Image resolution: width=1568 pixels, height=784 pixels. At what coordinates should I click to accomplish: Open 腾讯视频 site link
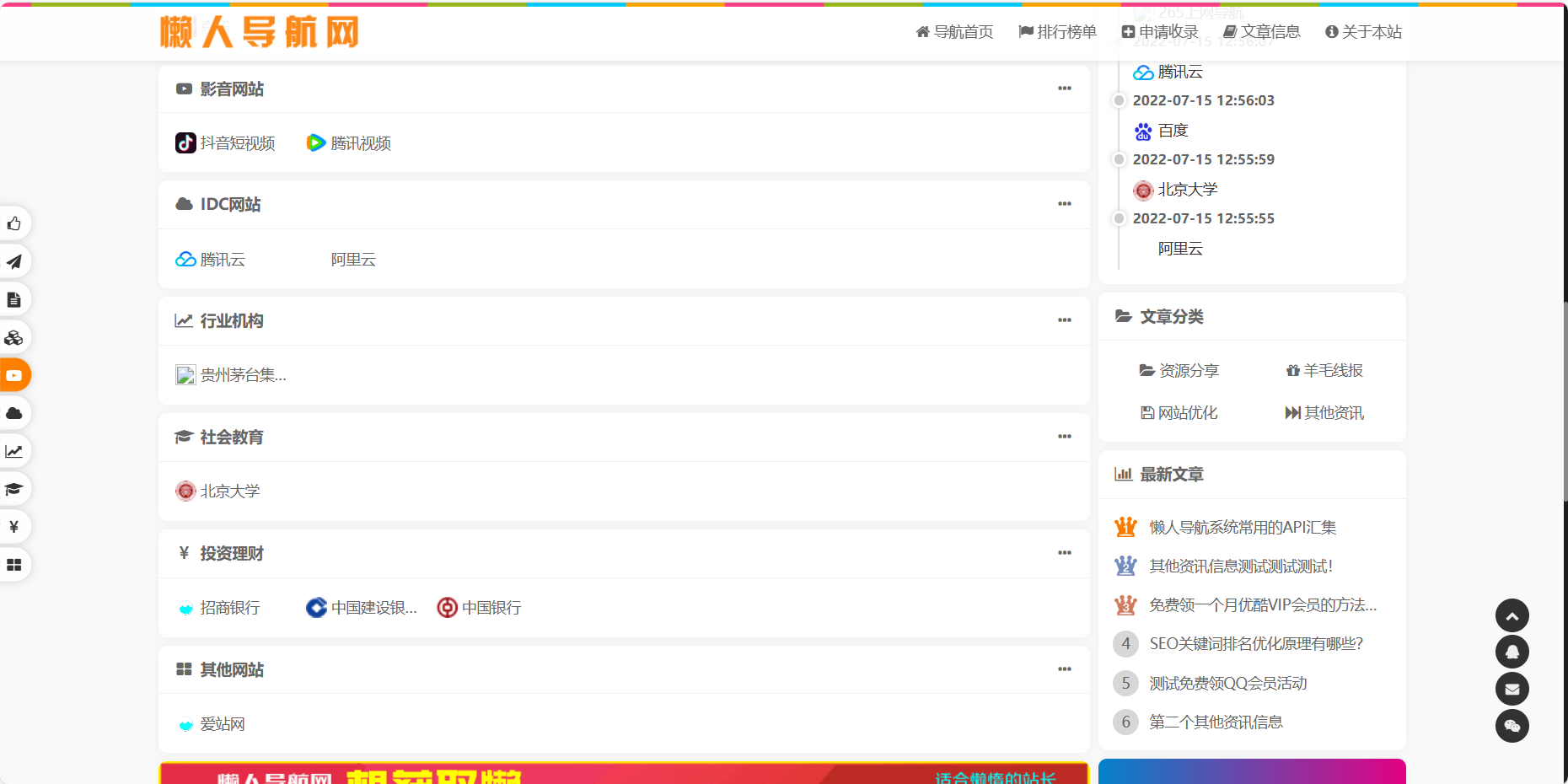click(x=349, y=143)
